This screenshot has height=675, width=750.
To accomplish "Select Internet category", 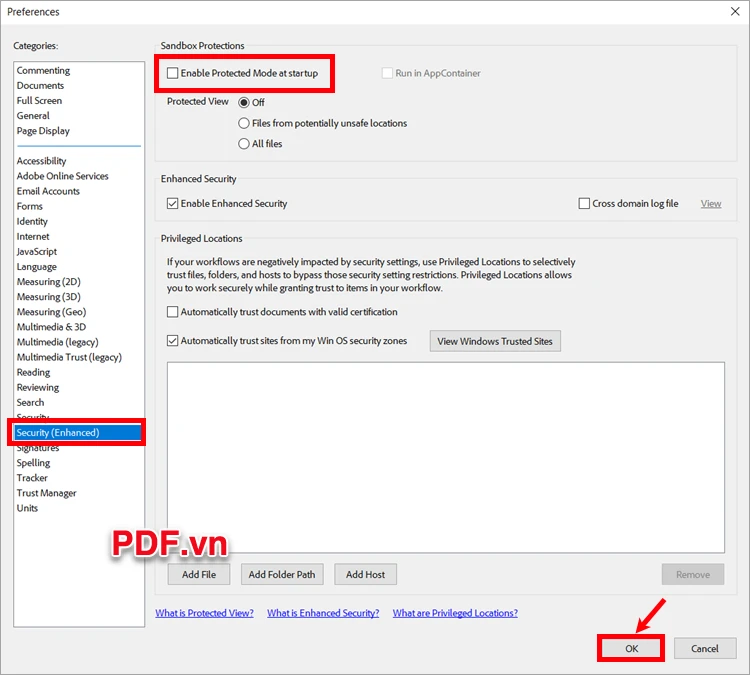I will pos(33,236).
